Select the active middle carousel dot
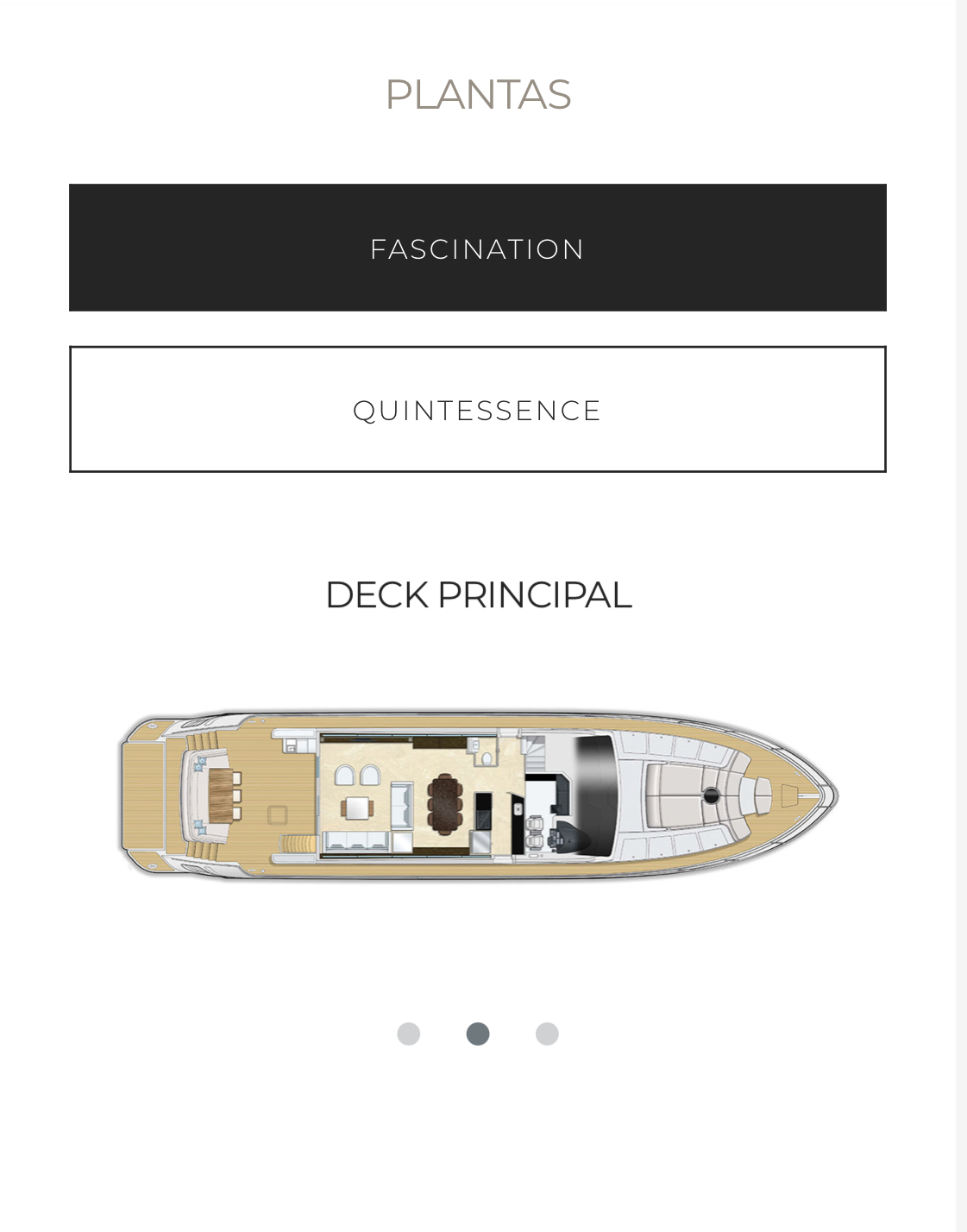 478,1032
